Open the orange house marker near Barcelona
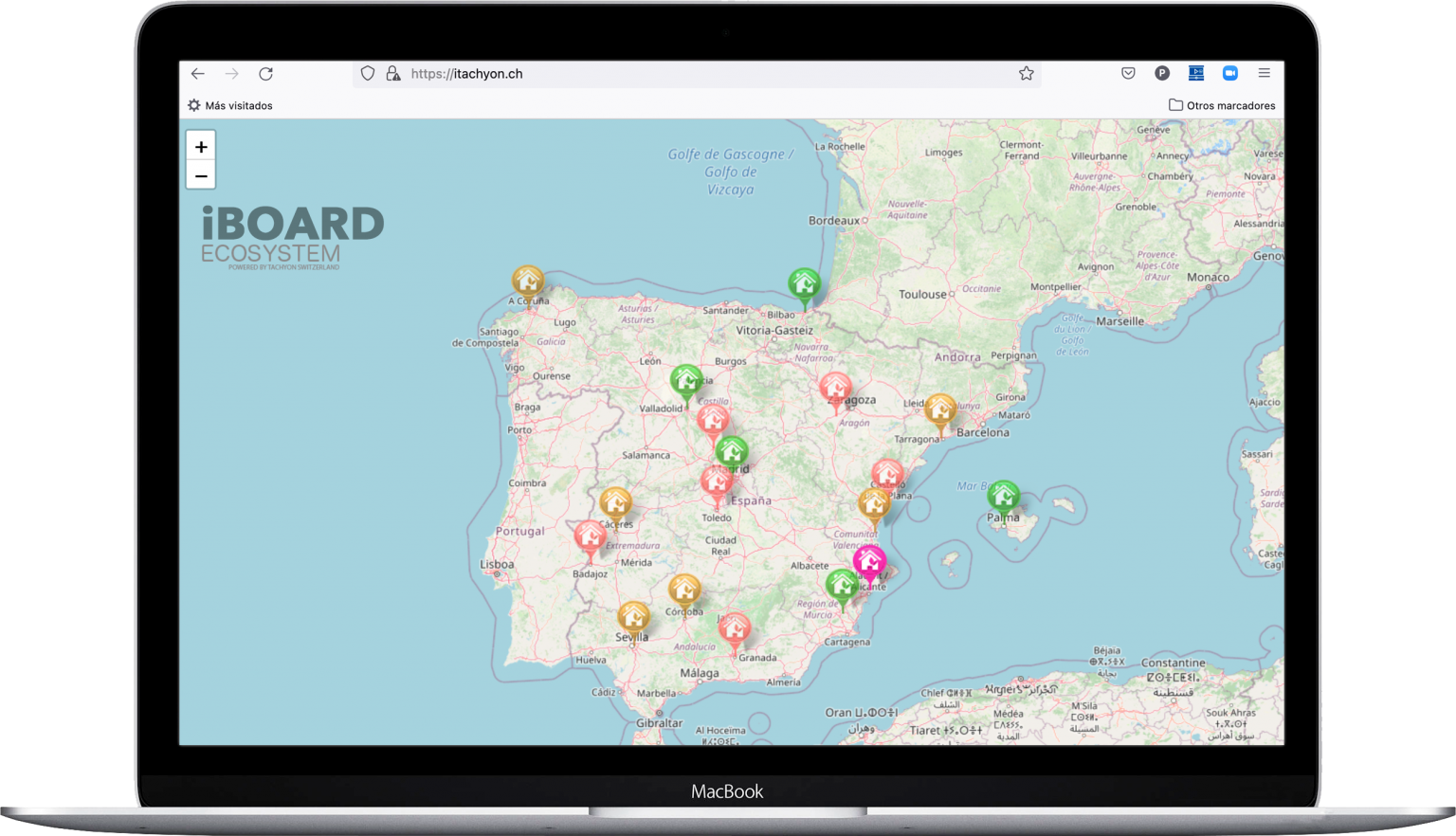Viewport: 1456px width, 836px height. (940, 409)
